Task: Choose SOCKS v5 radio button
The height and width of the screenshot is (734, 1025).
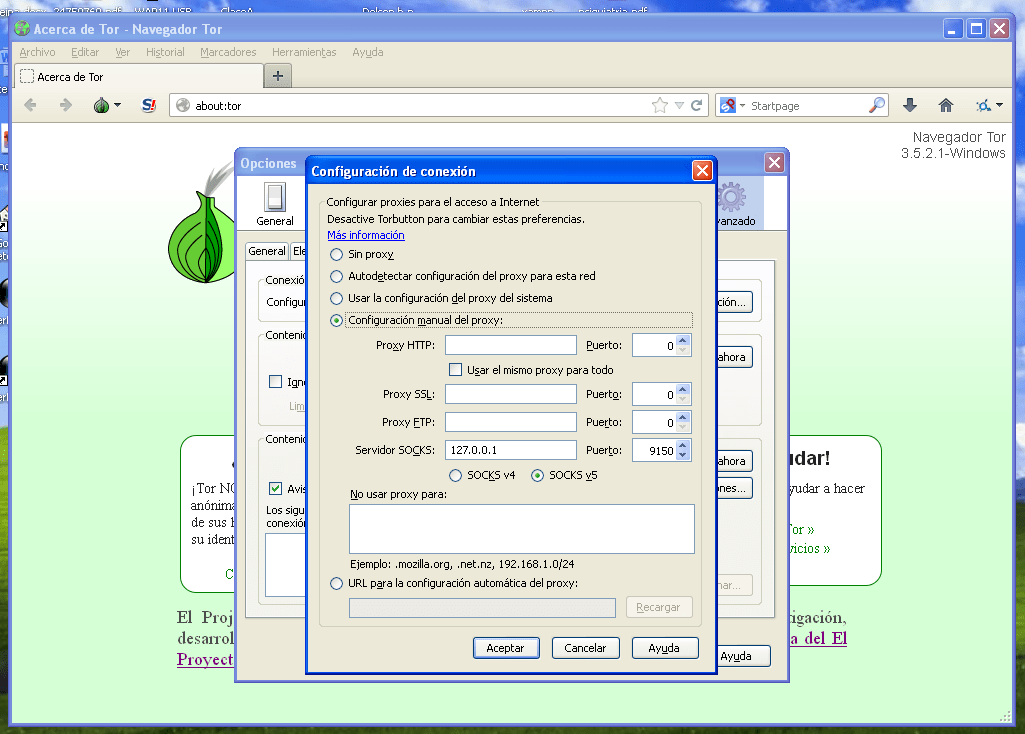Action: (x=537, y=475)
